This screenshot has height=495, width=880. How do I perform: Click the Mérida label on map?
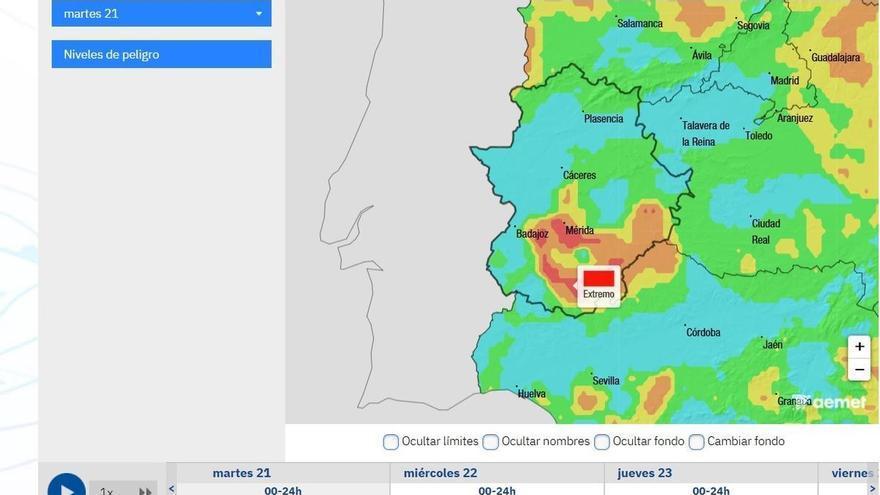[580, 230]
